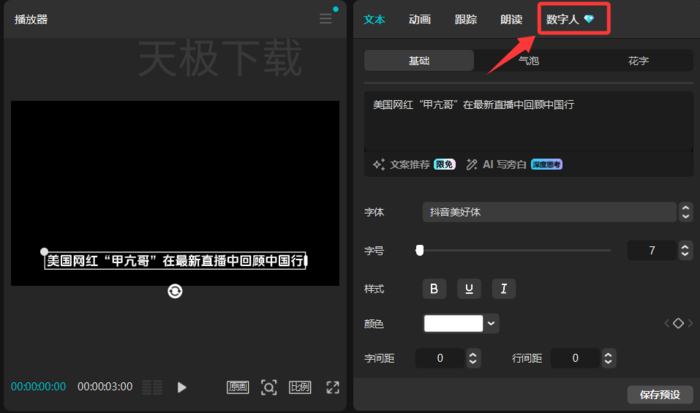Click the white text color swatch

coord(453,323)
